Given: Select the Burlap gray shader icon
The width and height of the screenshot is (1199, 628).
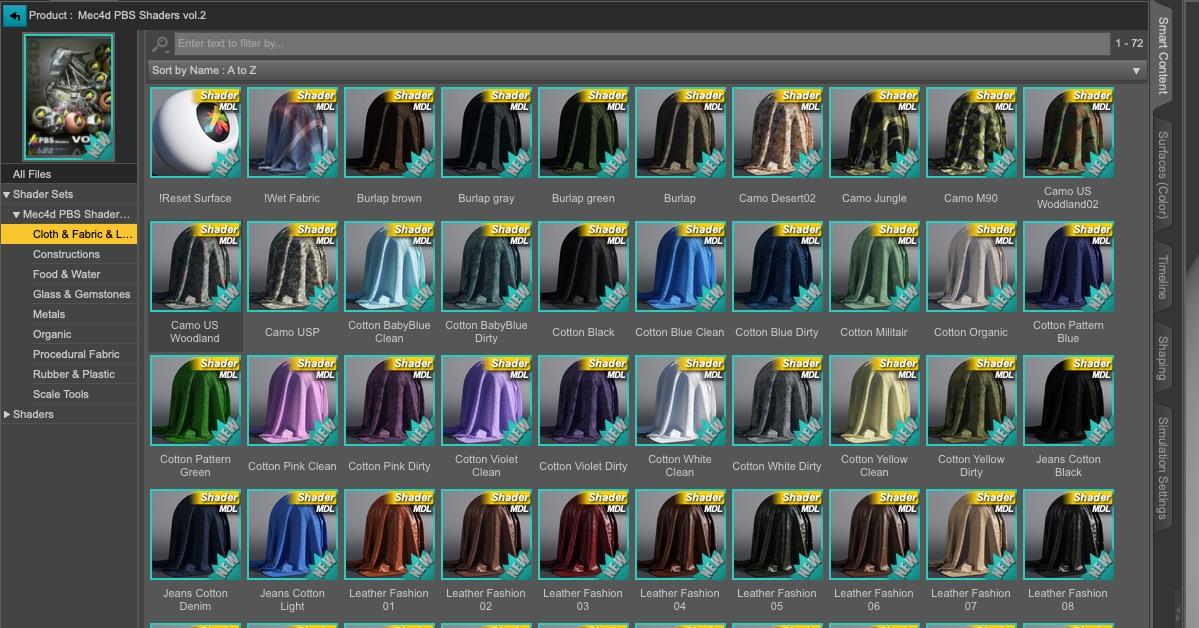Looking at the screenshot, I should 486,132.
